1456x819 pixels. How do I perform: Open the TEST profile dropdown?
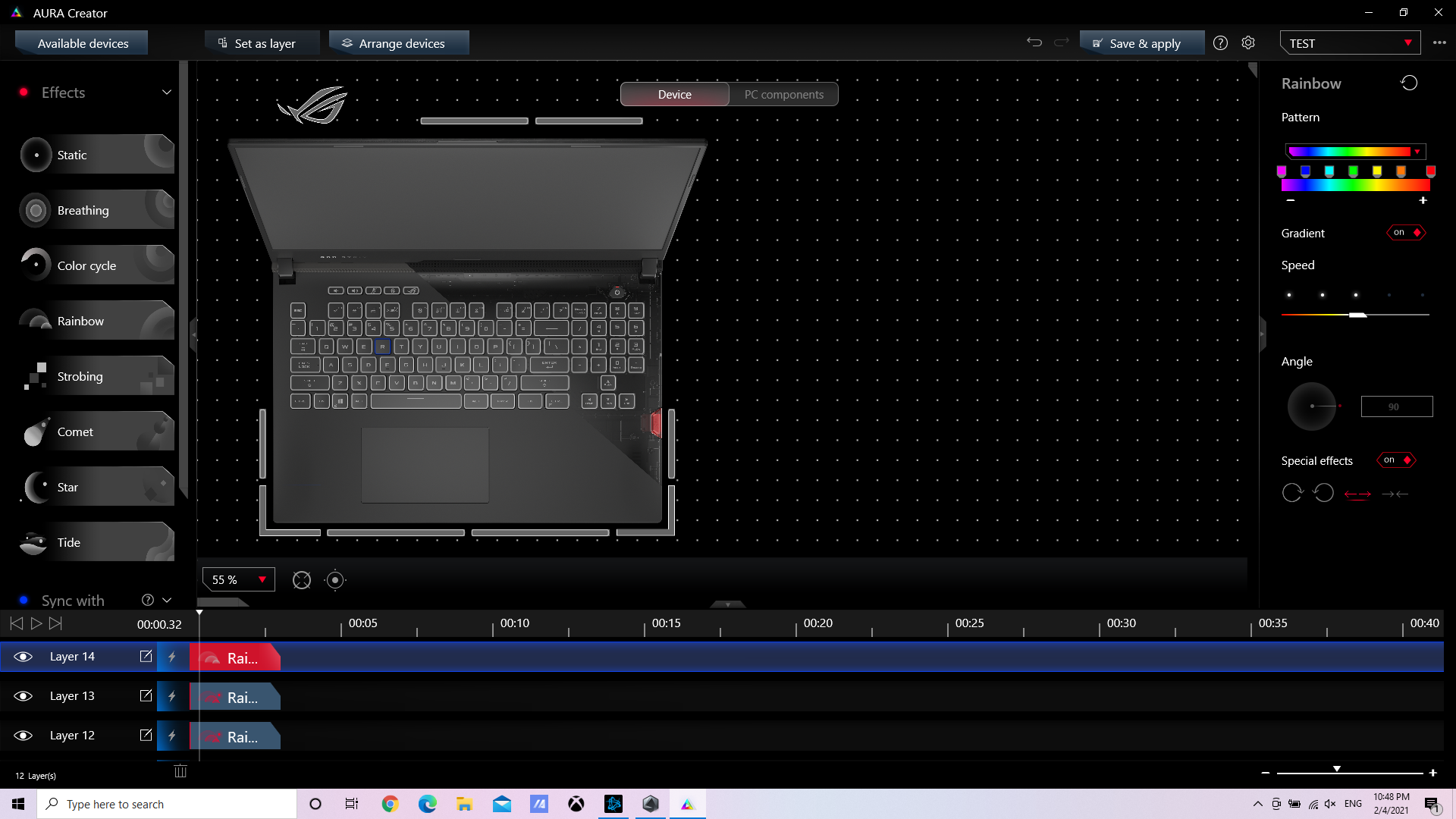click(x=1350, y=43)
